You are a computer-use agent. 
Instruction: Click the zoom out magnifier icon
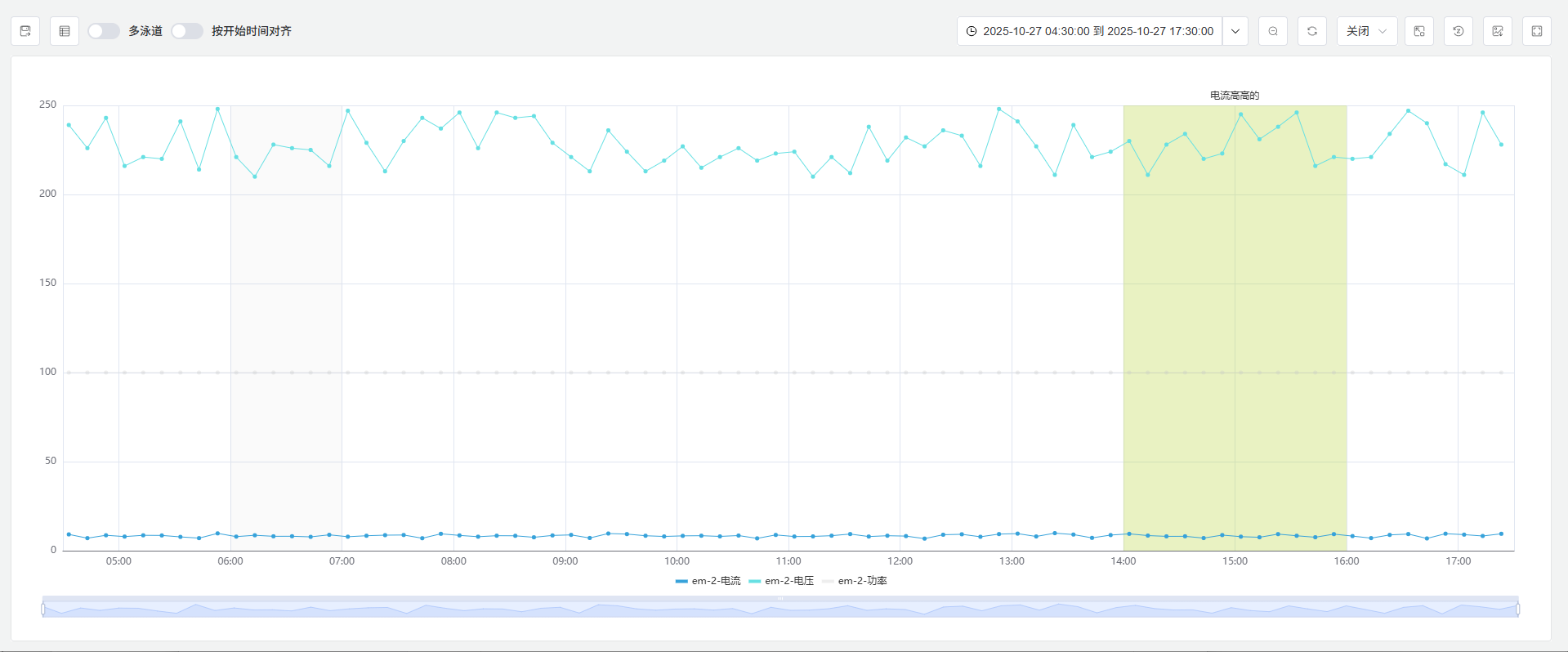click(x=1273, y=31)
